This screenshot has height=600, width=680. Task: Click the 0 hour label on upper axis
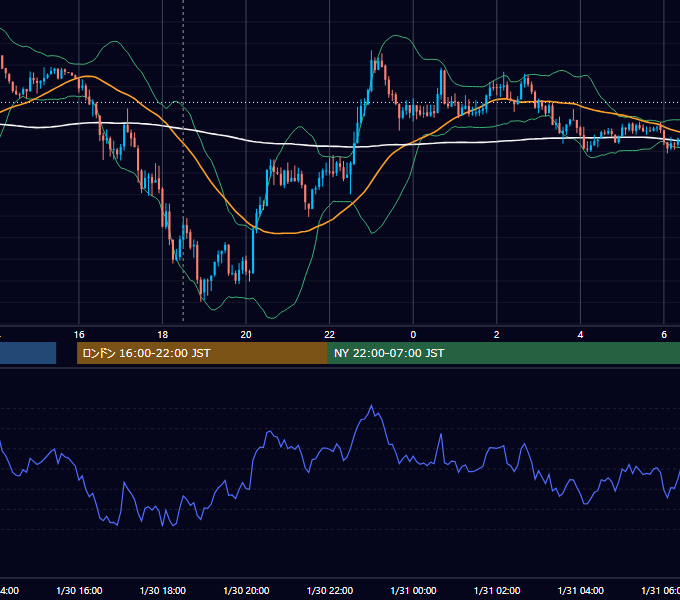[x=413, y=335]
